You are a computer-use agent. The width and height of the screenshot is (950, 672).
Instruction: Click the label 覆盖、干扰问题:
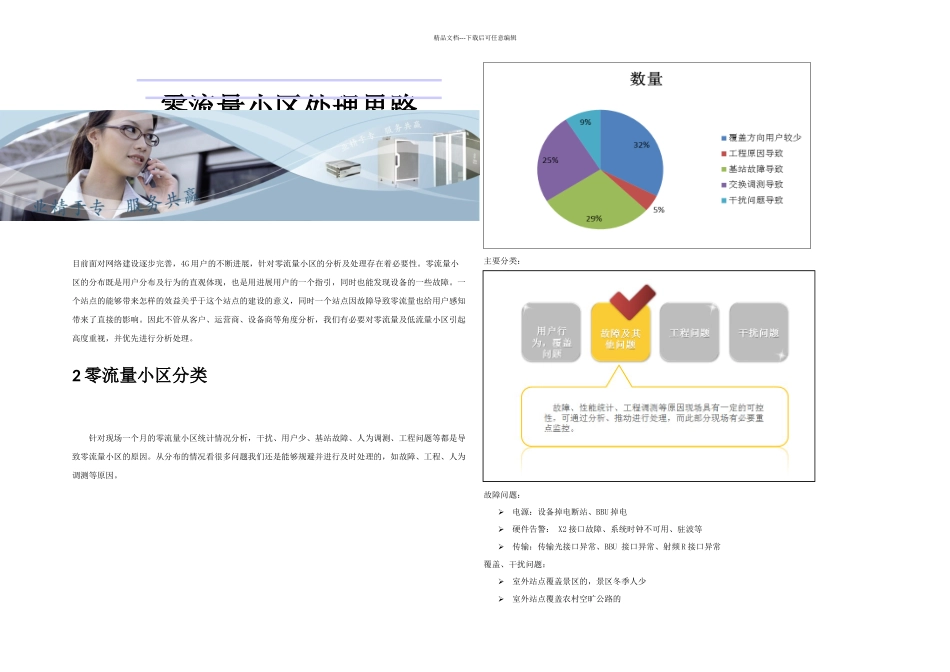pos(514,565)
